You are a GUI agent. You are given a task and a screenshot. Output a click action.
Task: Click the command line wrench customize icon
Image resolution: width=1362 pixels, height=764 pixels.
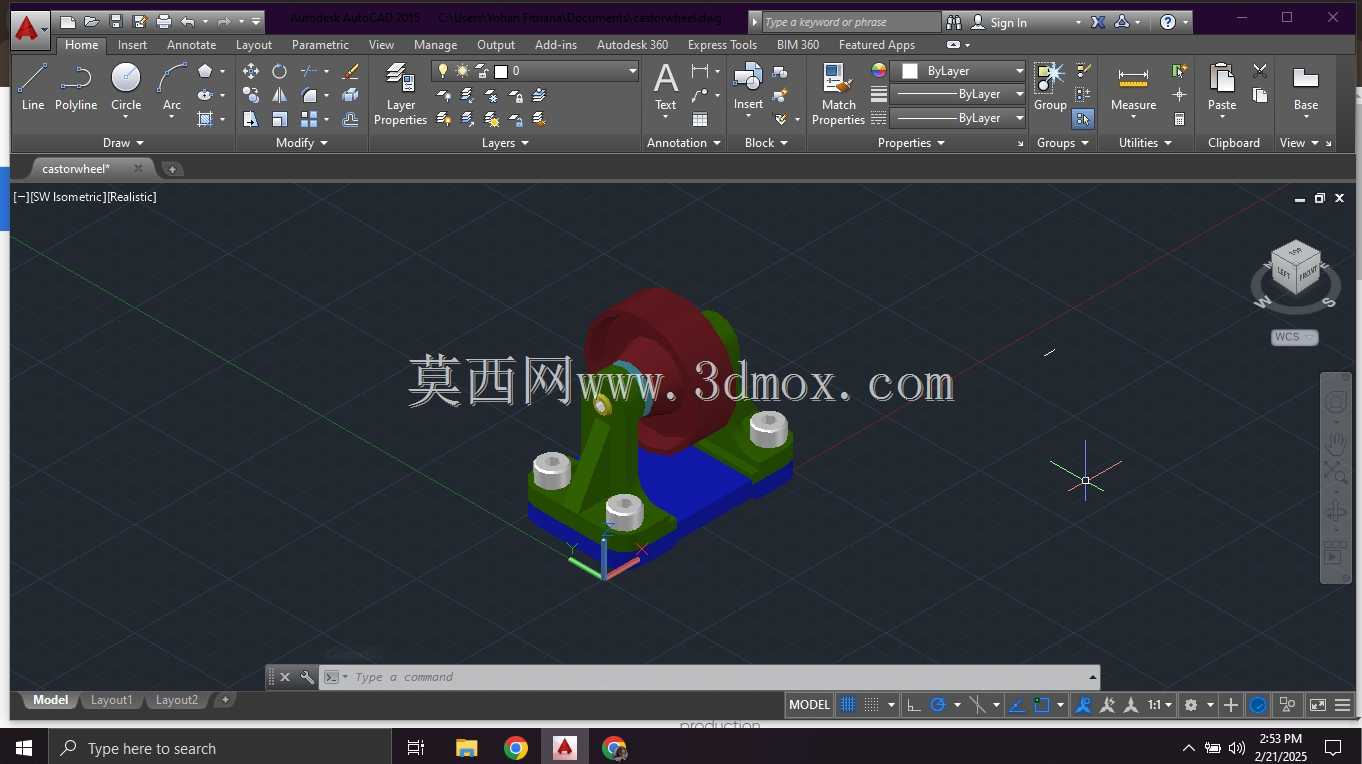point(307,677)
